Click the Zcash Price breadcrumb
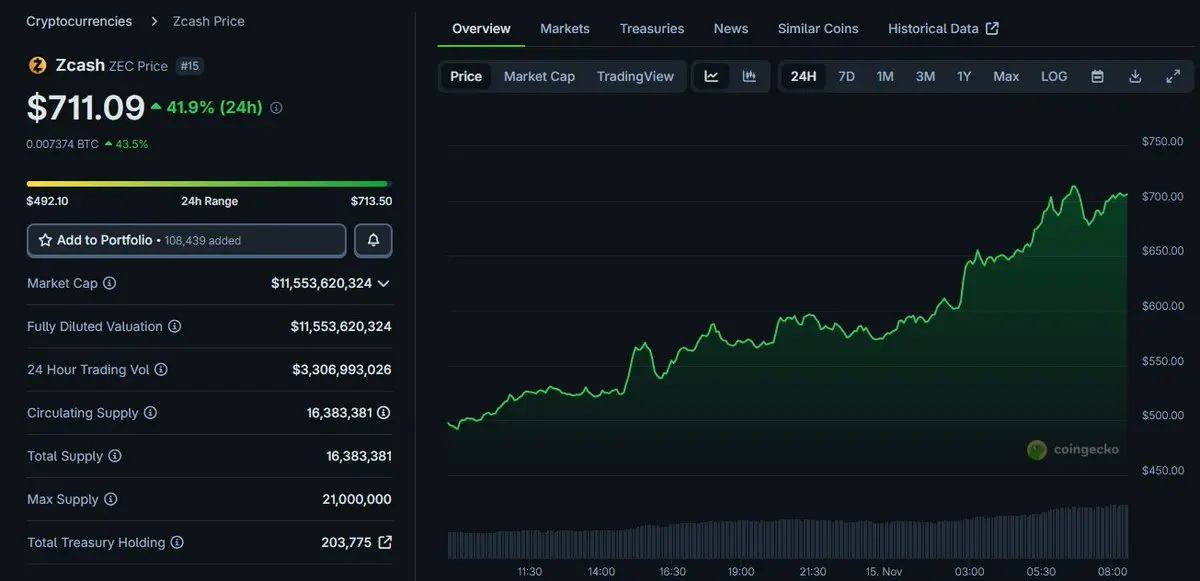Image resolution: width=1200 pixels, height=581 pixels. 209,21
